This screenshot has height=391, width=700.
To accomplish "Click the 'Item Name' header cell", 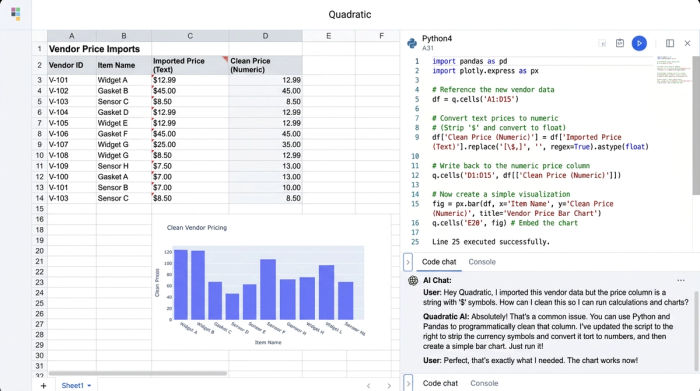I will (x=124, y=65).
